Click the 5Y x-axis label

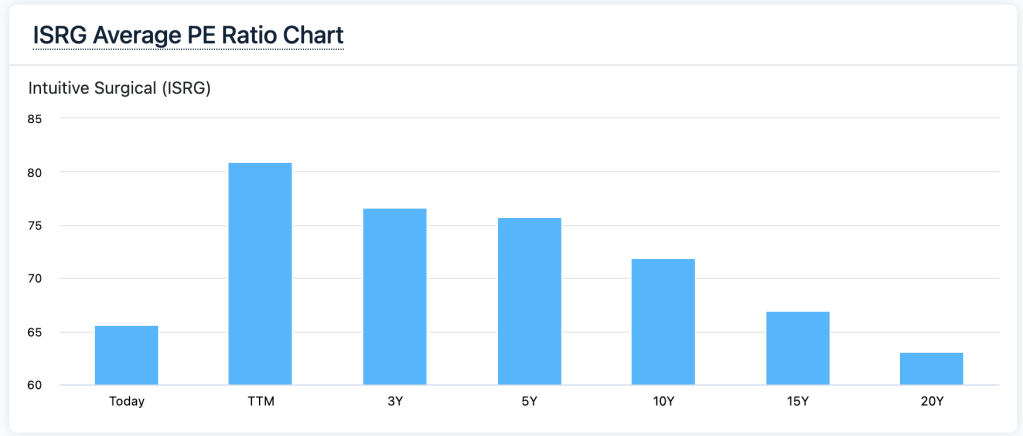[529, 402]
